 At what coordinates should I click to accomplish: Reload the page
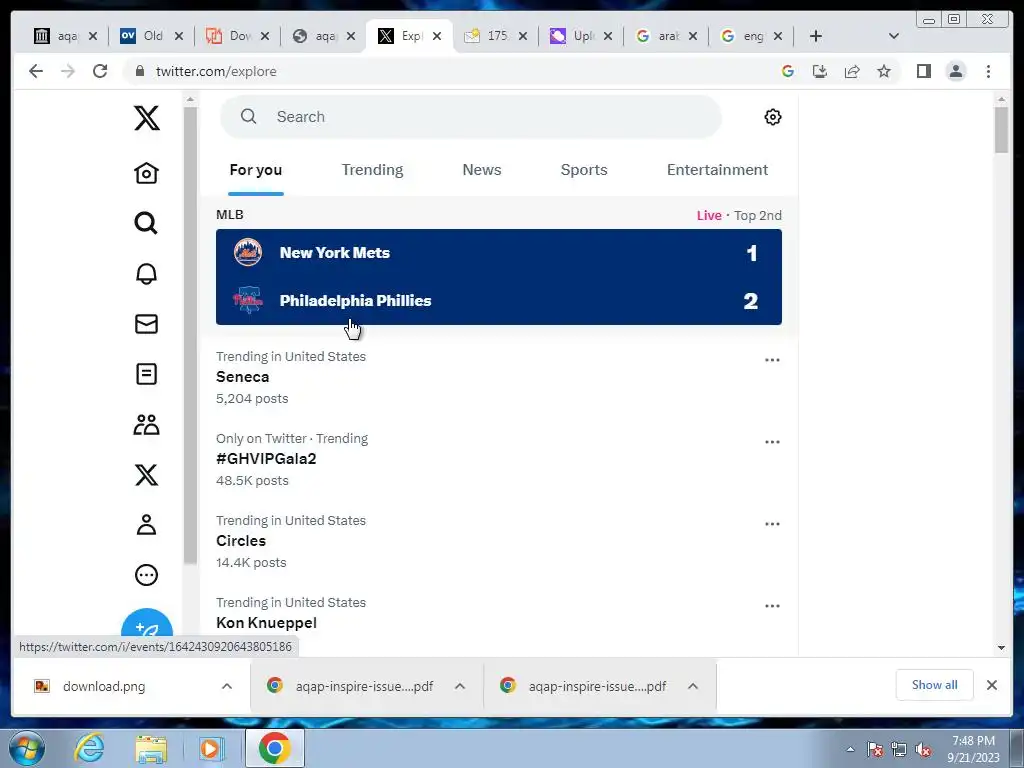[x=100, y=71]
